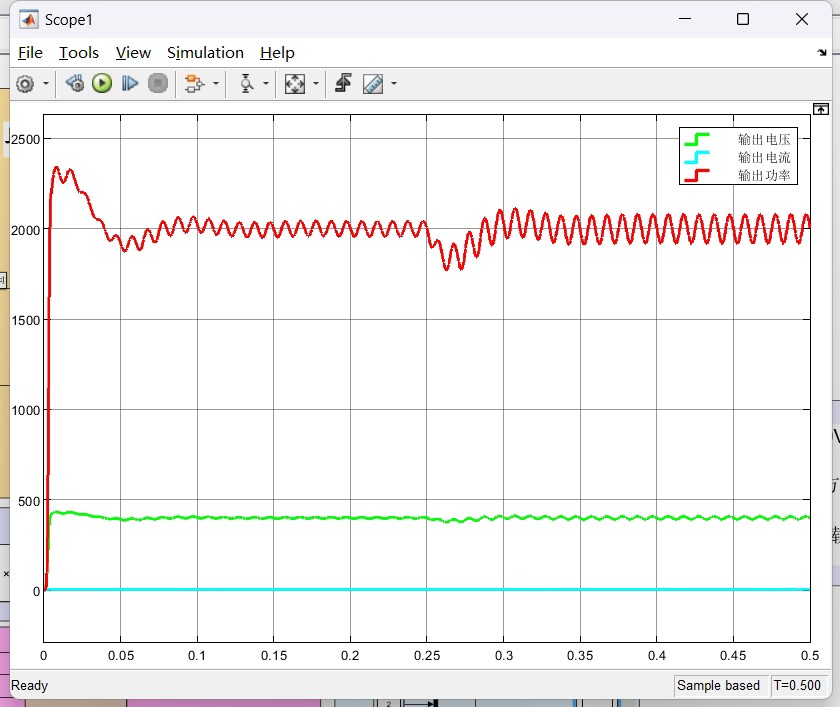The height and width of the screenshot is (707, 840).
Task: Click the gray Stop simulation button
Action: [158, 84]
